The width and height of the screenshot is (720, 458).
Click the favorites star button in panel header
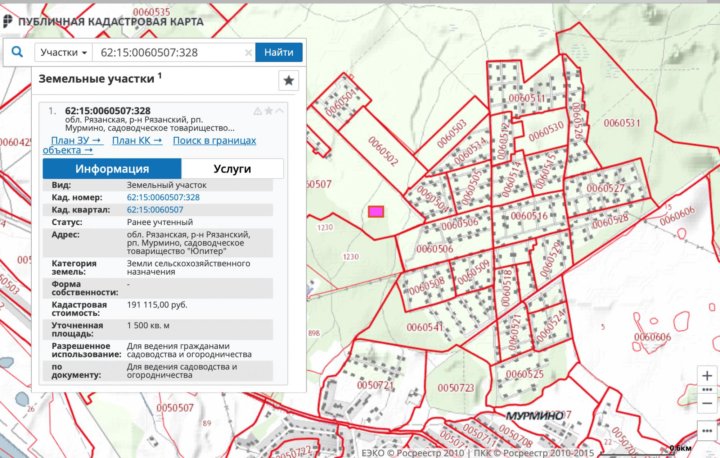point(288,81)
